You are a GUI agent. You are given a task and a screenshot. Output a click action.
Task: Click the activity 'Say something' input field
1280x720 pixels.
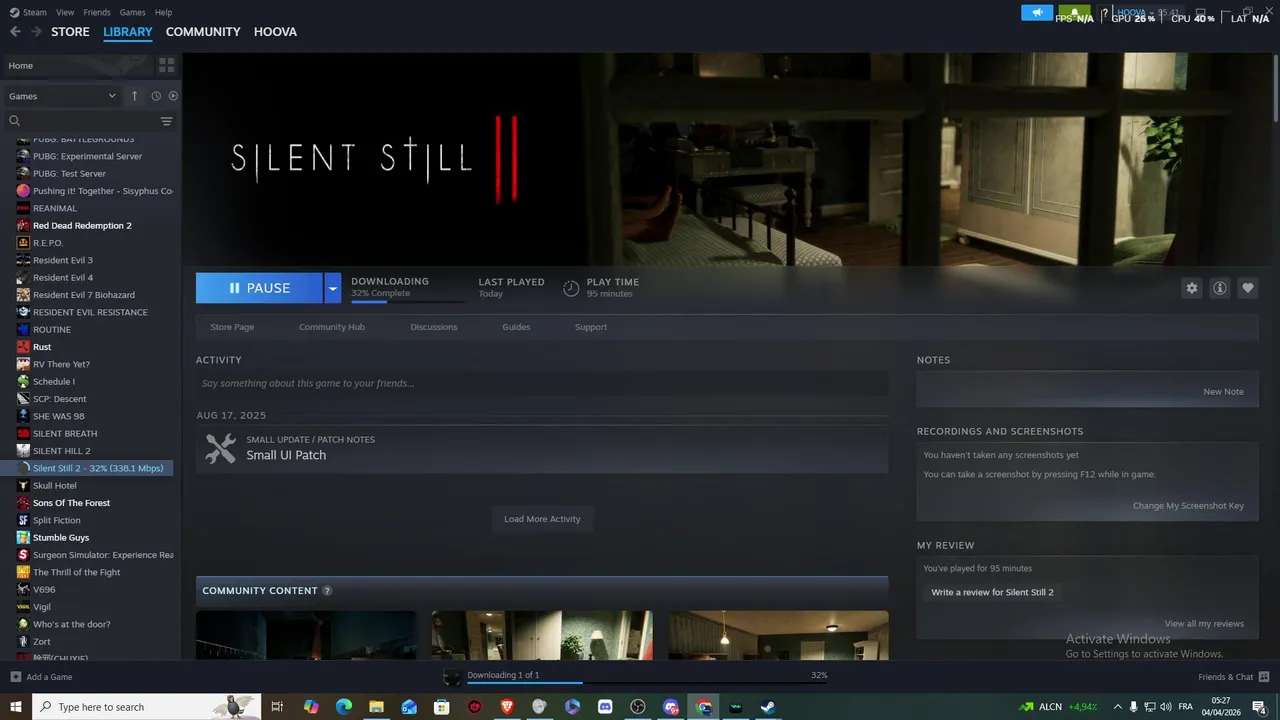(x=542, y=383)
